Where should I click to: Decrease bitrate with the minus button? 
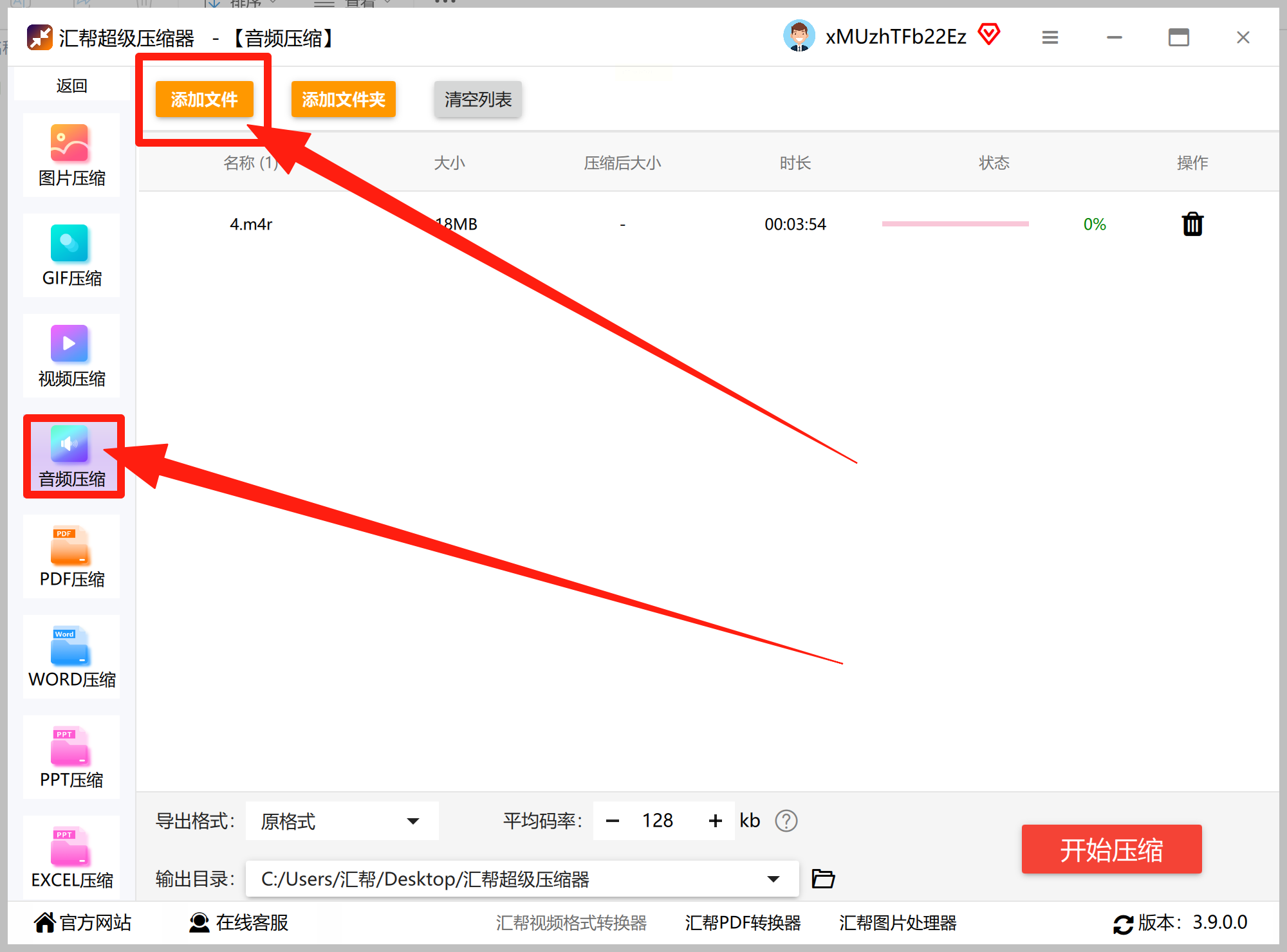click(613, 821)
